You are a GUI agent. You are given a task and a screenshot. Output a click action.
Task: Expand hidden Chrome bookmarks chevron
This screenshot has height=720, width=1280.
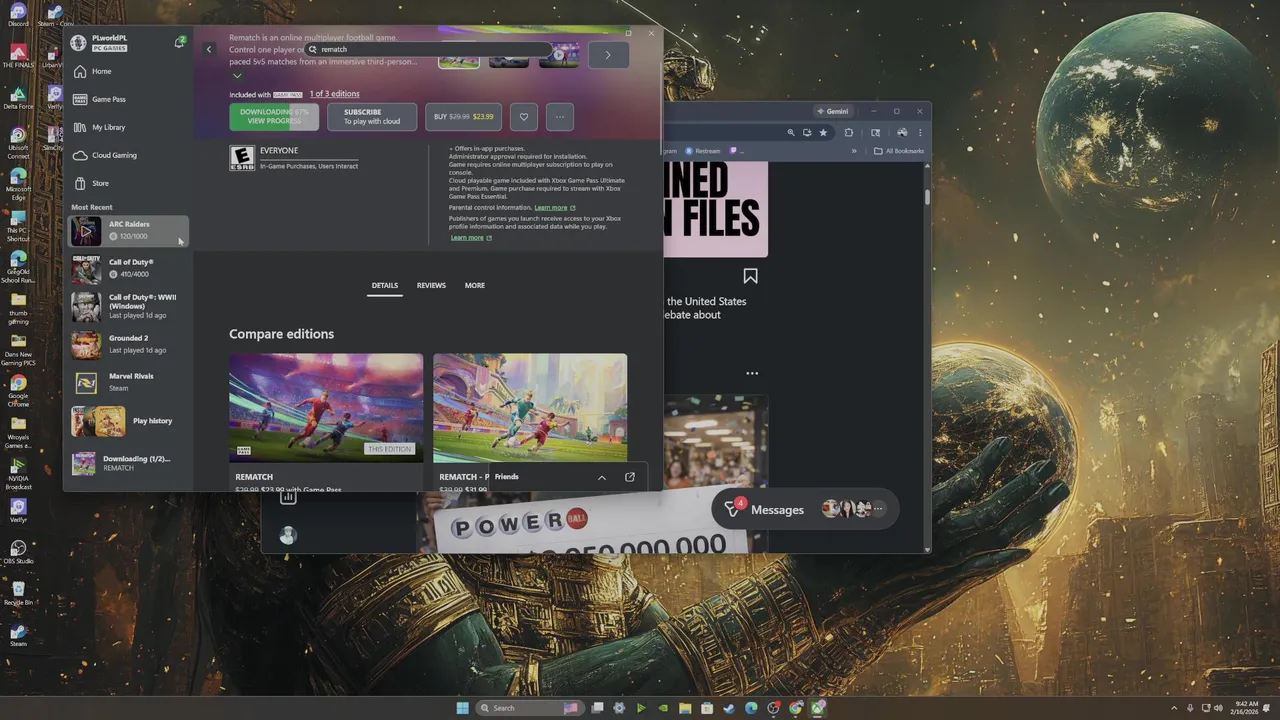coord(854,151)
